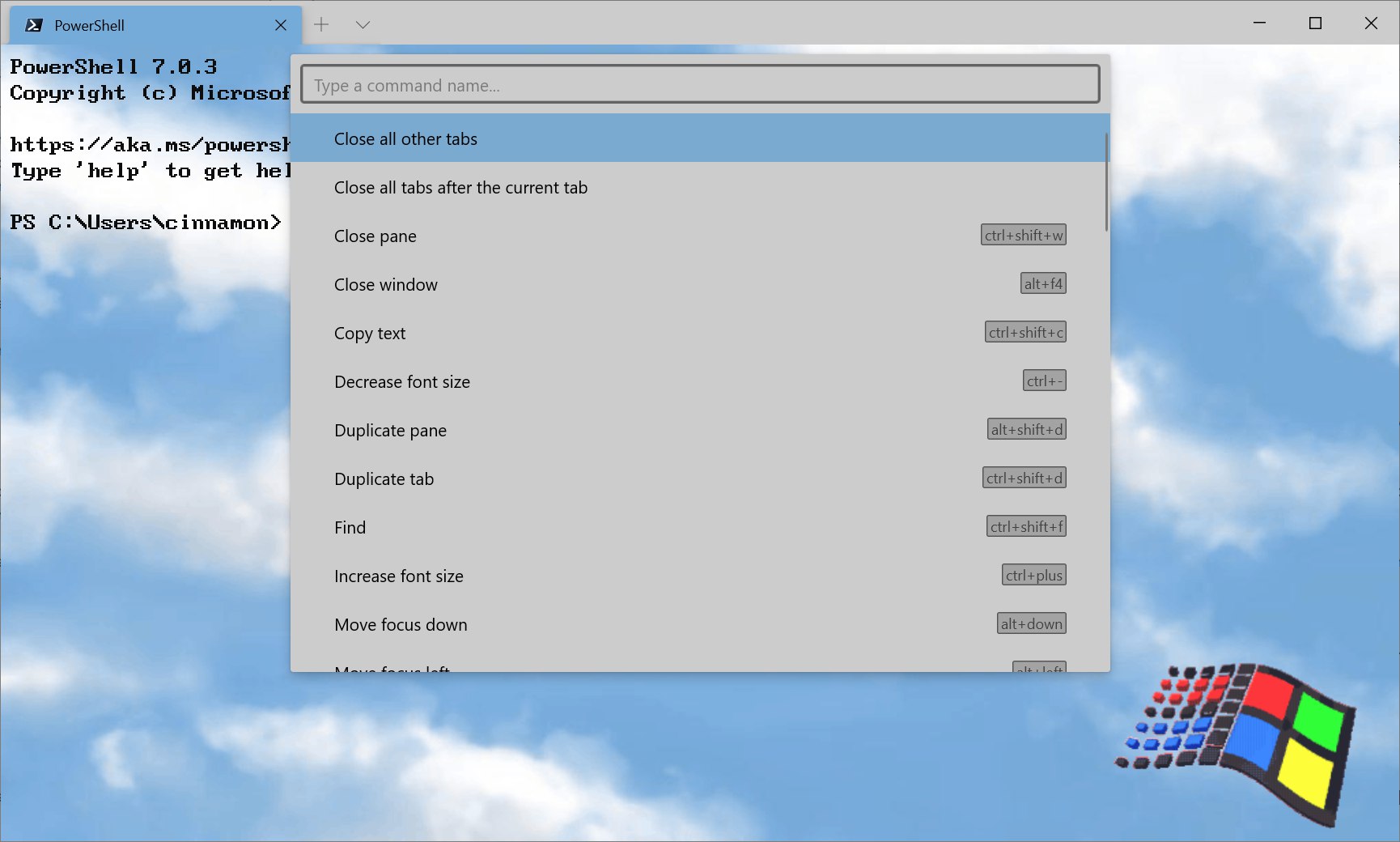Click the alt+shift+d shortcut badge
Image resolution: width=1400 pixels, height=842 pixels.
[x=1027, y=429]
